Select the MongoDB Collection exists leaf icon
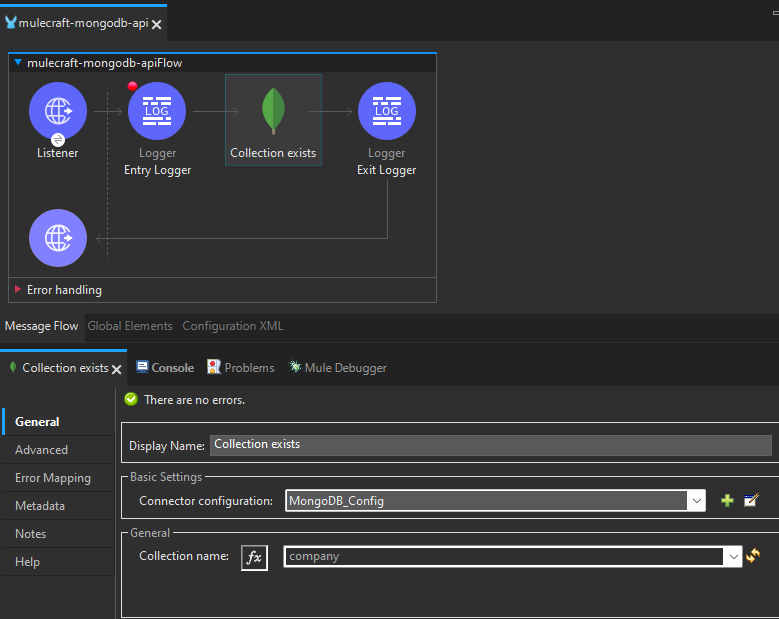The width and height of the screenshot is (779, 619). point(273,111)
